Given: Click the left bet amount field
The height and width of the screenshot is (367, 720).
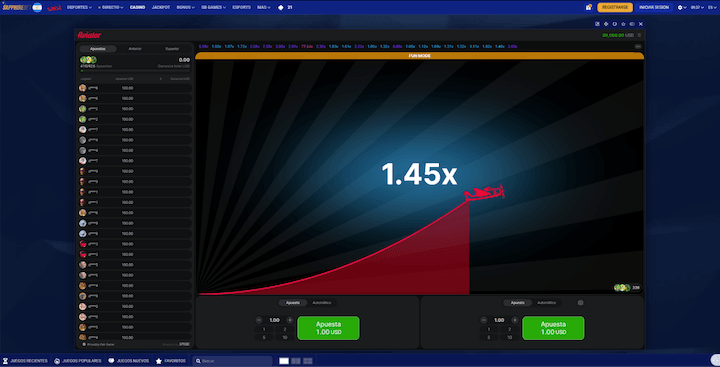Looking at the screenshot, I should click(274, 320).
